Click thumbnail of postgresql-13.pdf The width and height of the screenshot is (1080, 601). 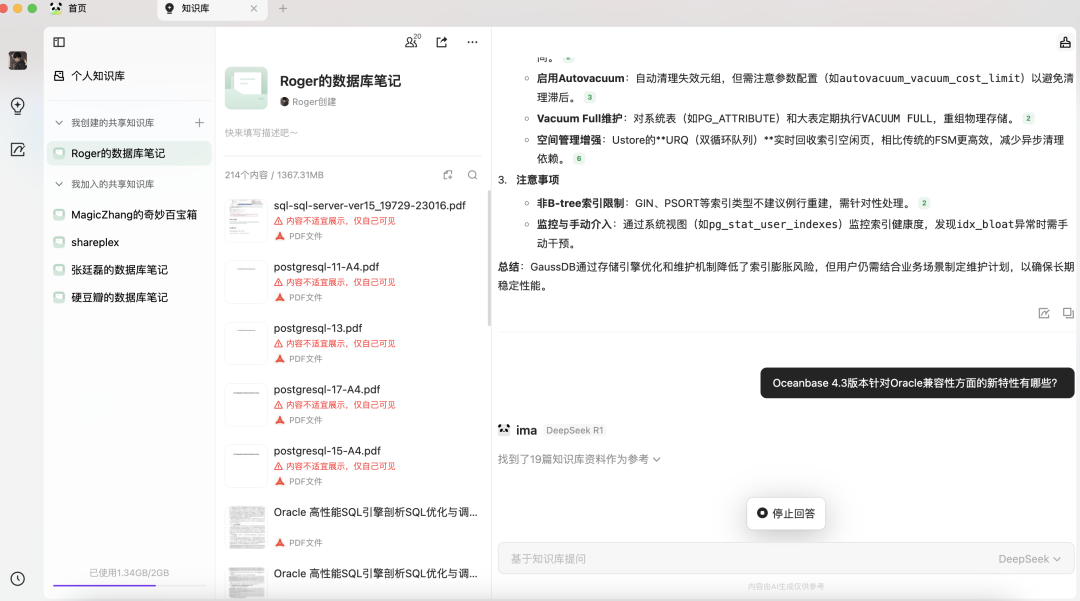pyautogui.click(x=247, y=343)
